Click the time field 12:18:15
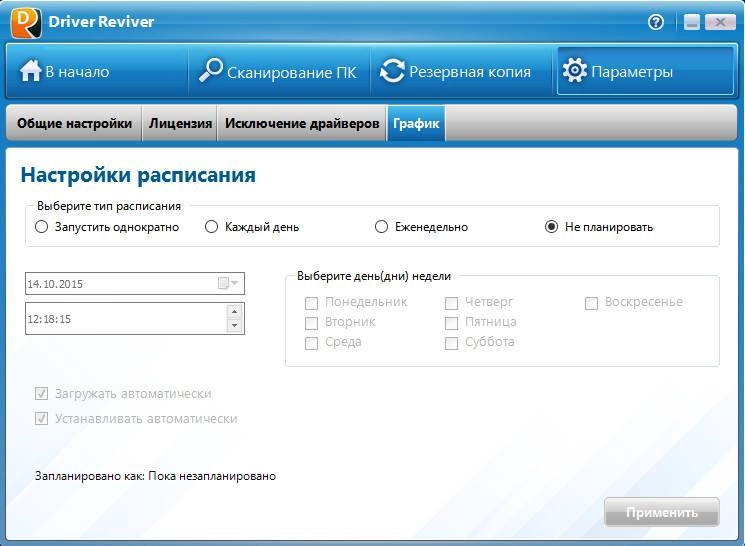Image resolution: width=745 pixels, height=546 pixels. [135, 318]
